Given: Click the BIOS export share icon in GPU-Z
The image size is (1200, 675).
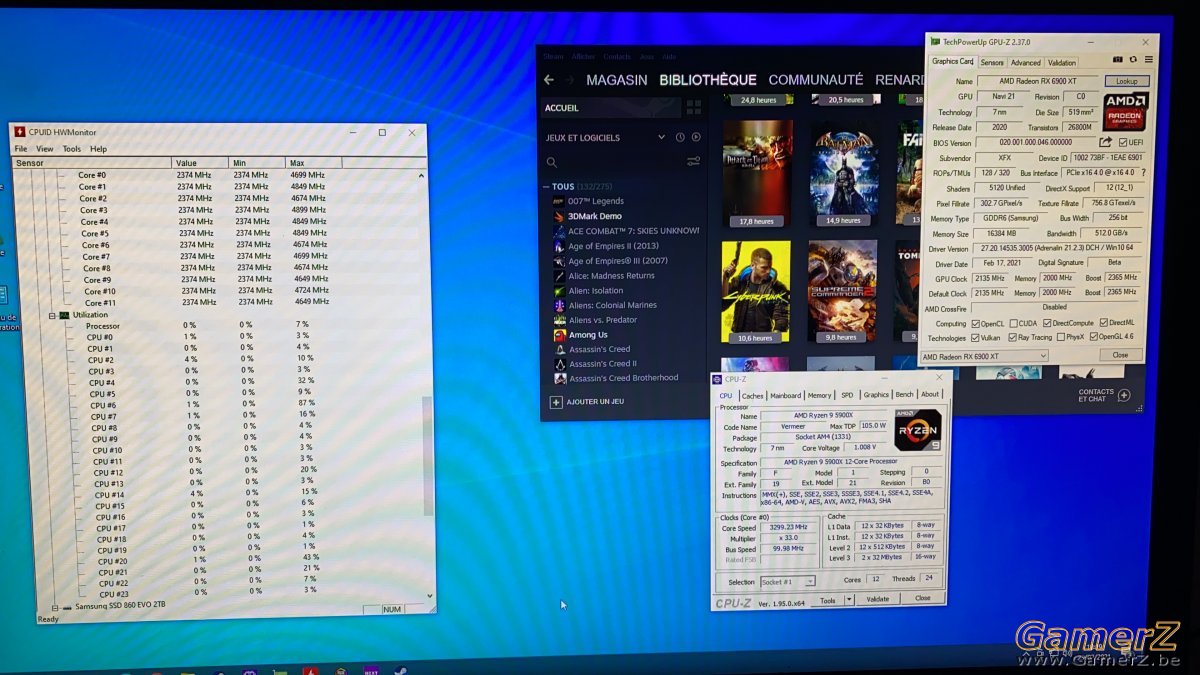Looking at the screenshot, I should pos(1106,142).
